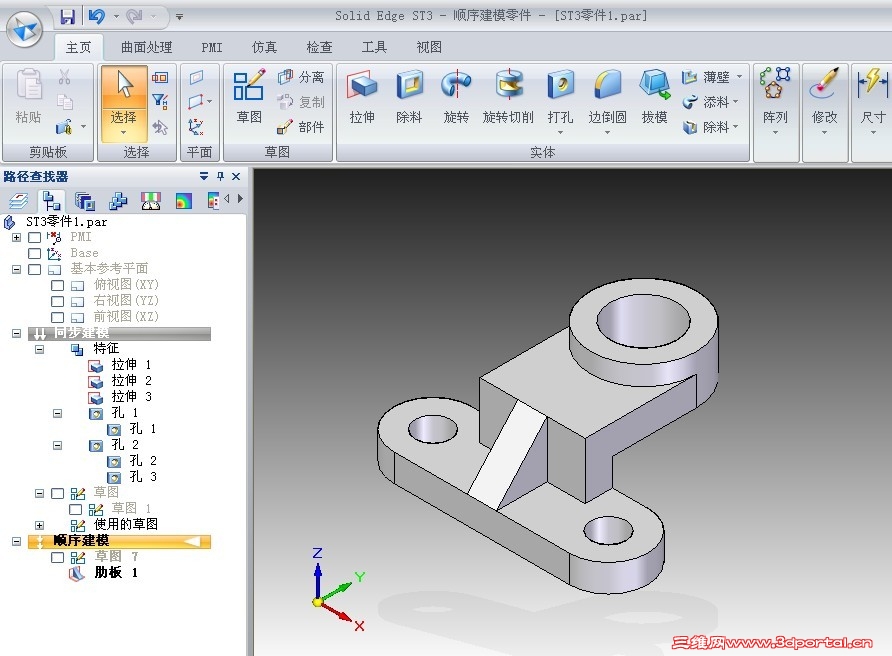This screenshot has width=892, height=656.
Task: Click the 分离 (Detach) button
Action: click(x=301, y=77)
